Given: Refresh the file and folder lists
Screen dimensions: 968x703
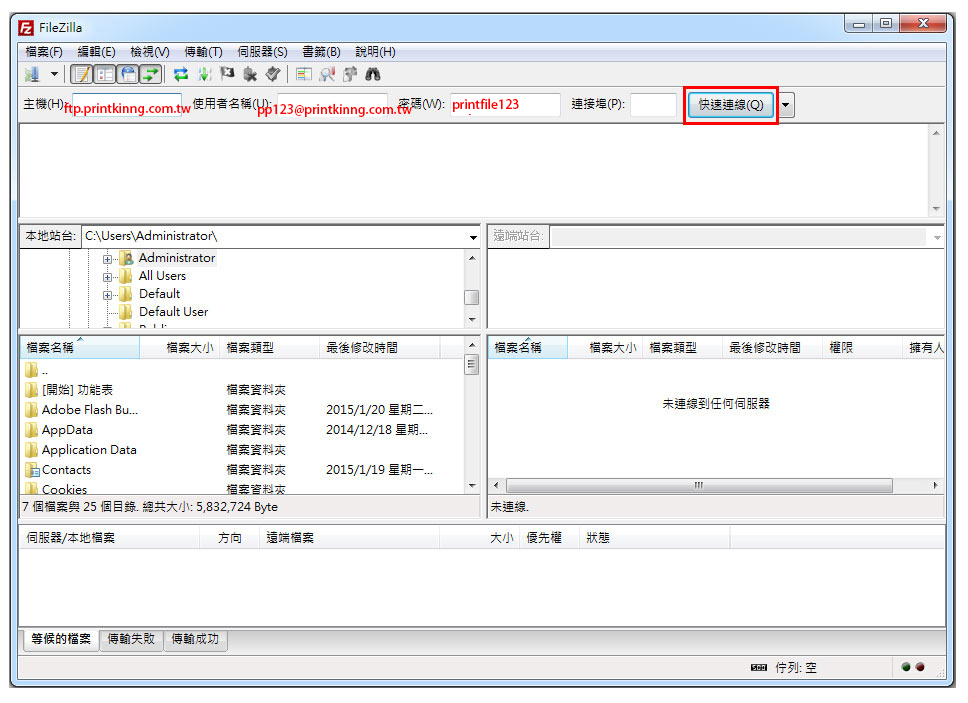Looking at the screenshot, I should click(181, 75).
